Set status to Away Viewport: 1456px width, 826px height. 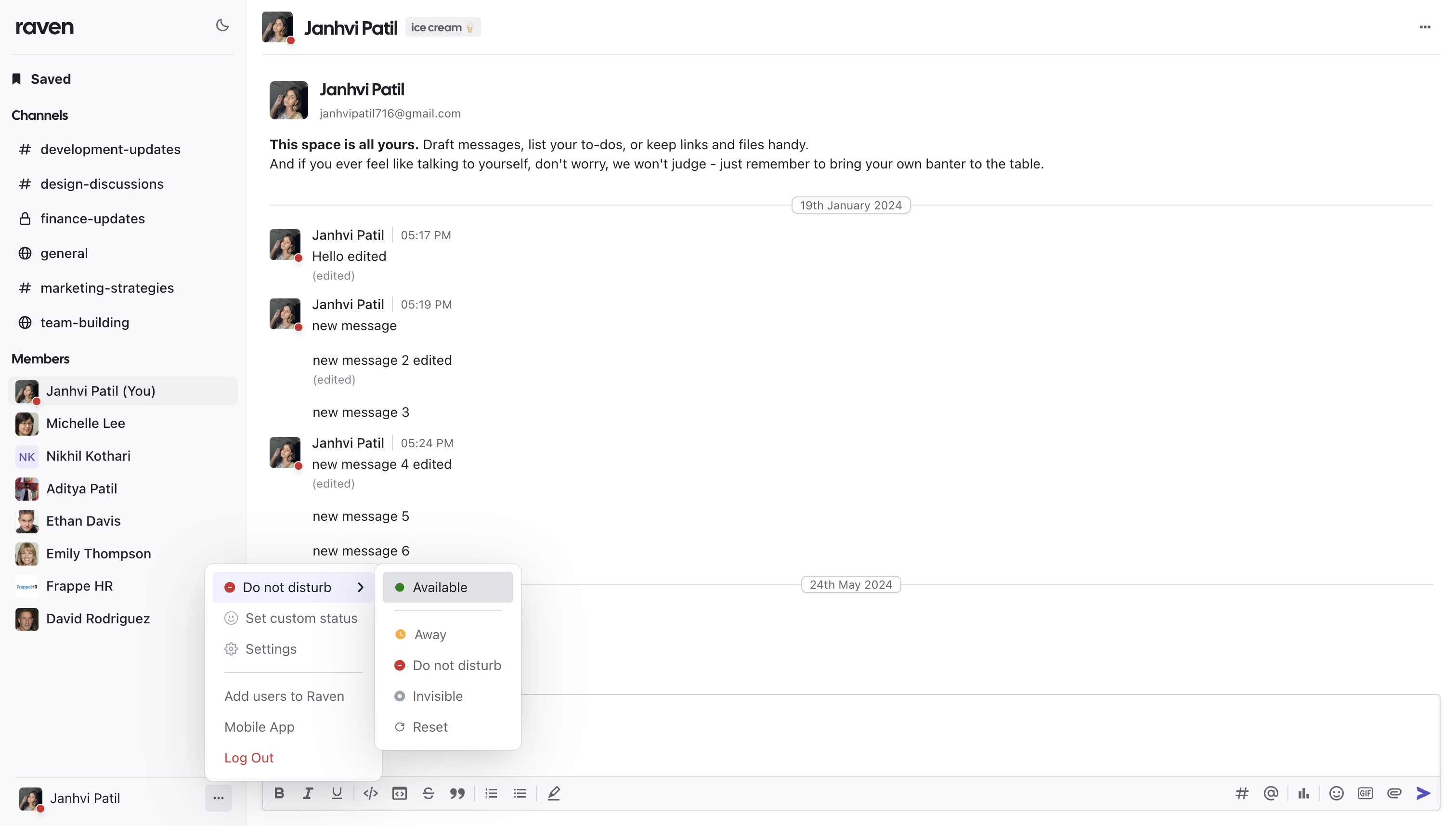(429, 634)
